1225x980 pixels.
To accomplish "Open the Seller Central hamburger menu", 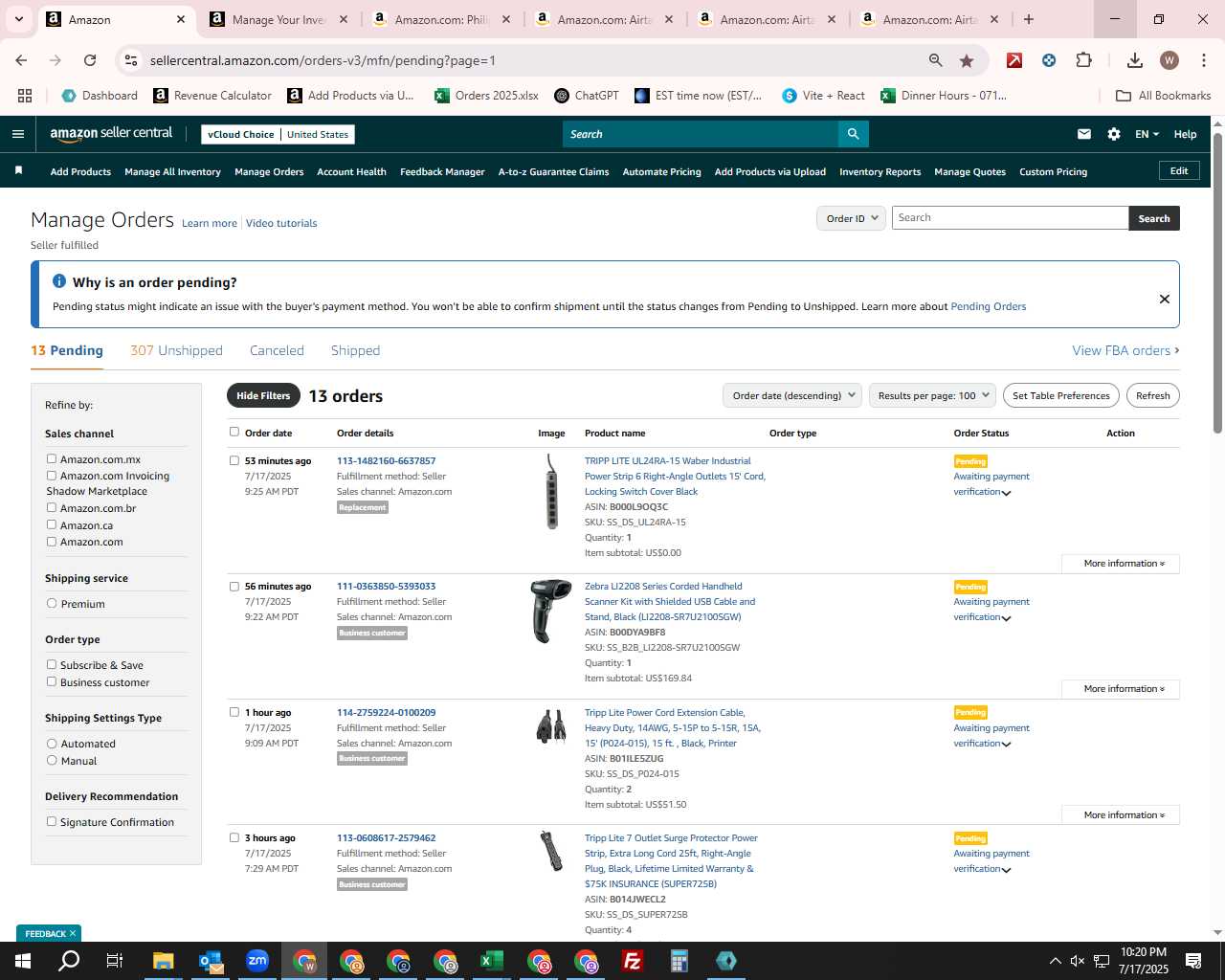I will pos(17,134).
